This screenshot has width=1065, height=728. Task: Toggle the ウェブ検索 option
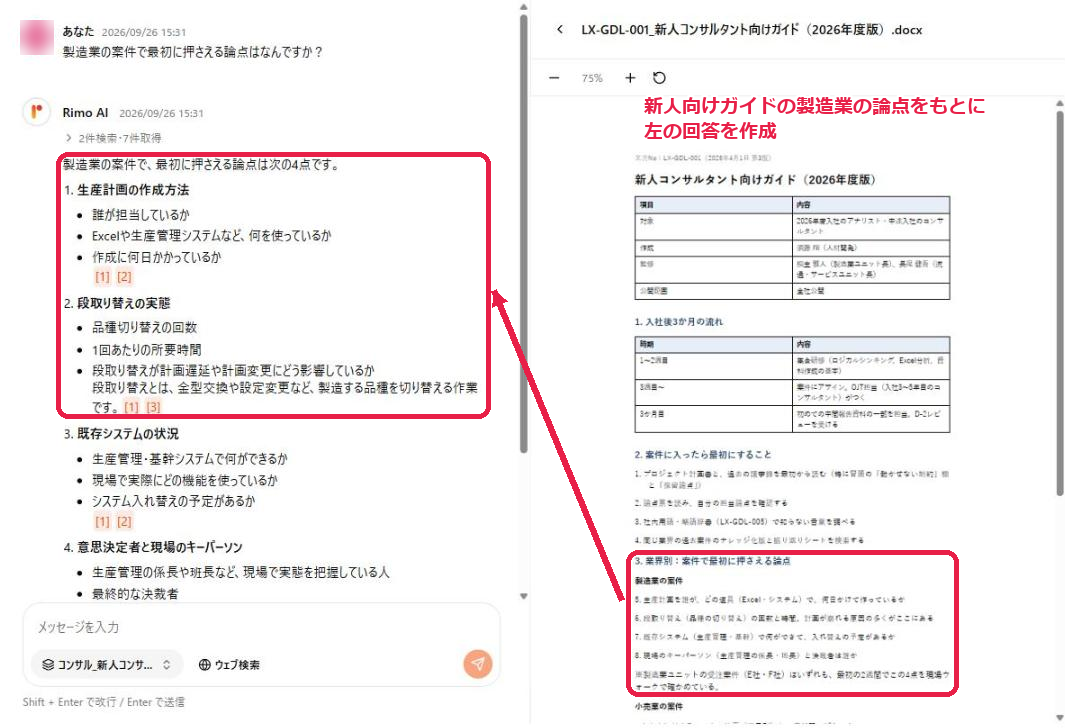click(229, 665)
